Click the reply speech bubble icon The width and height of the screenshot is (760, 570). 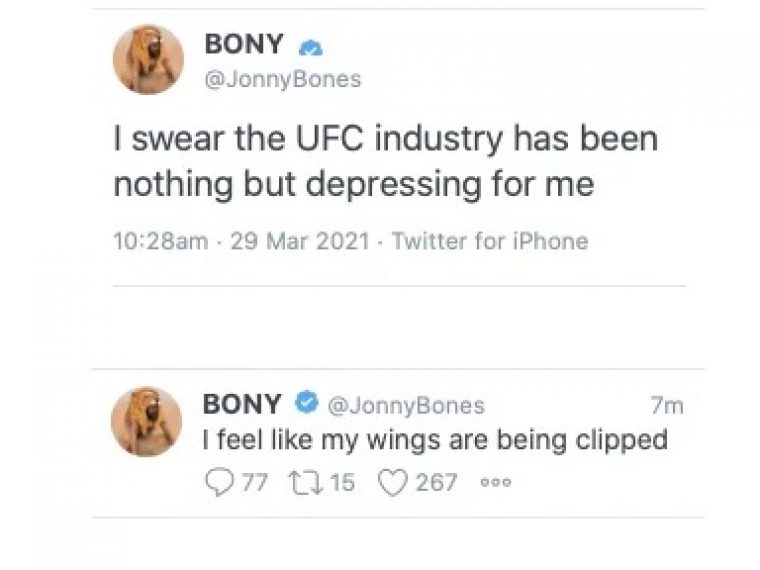coord(219,482)
